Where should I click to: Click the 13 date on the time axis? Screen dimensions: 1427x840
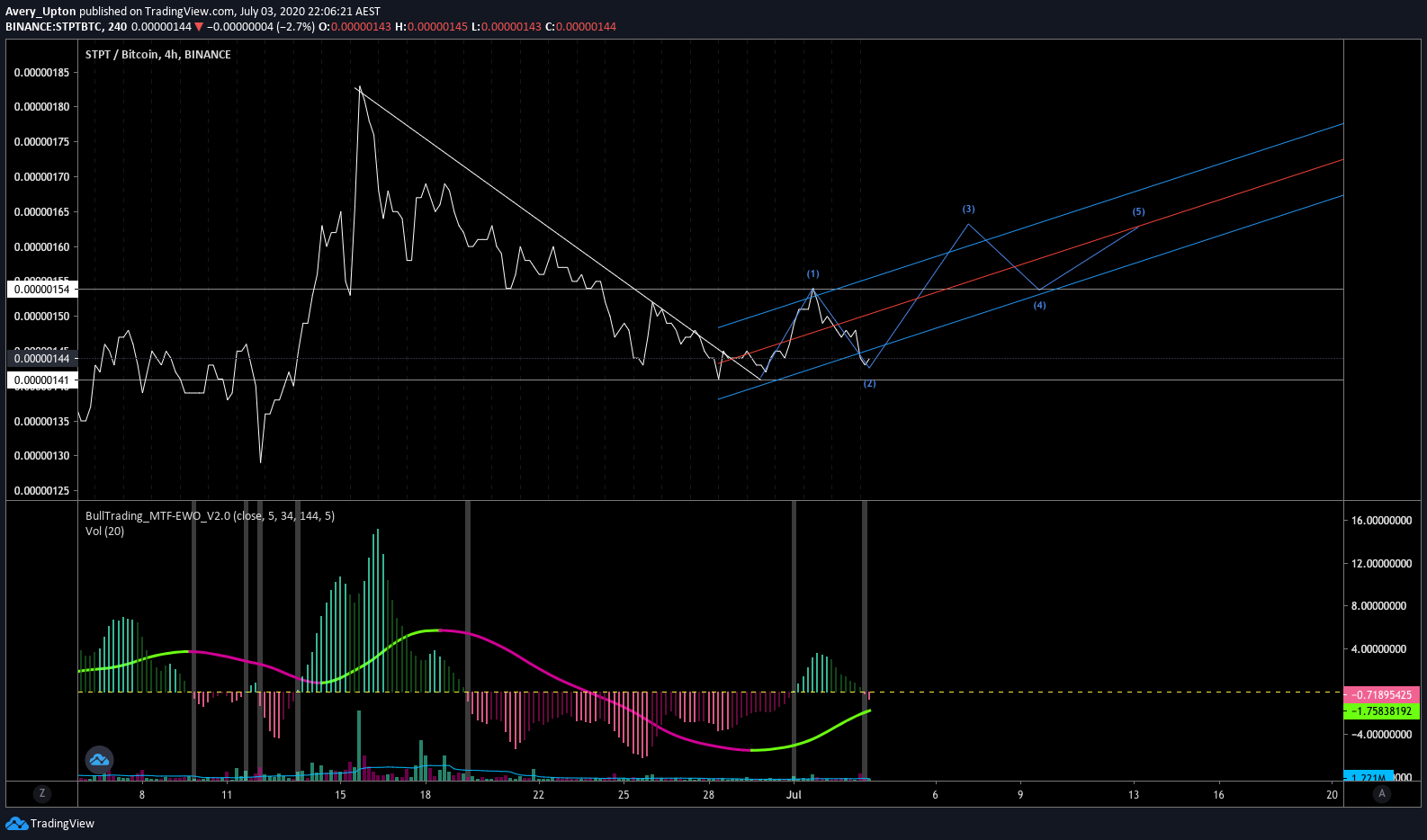(x=1134, y=795)
